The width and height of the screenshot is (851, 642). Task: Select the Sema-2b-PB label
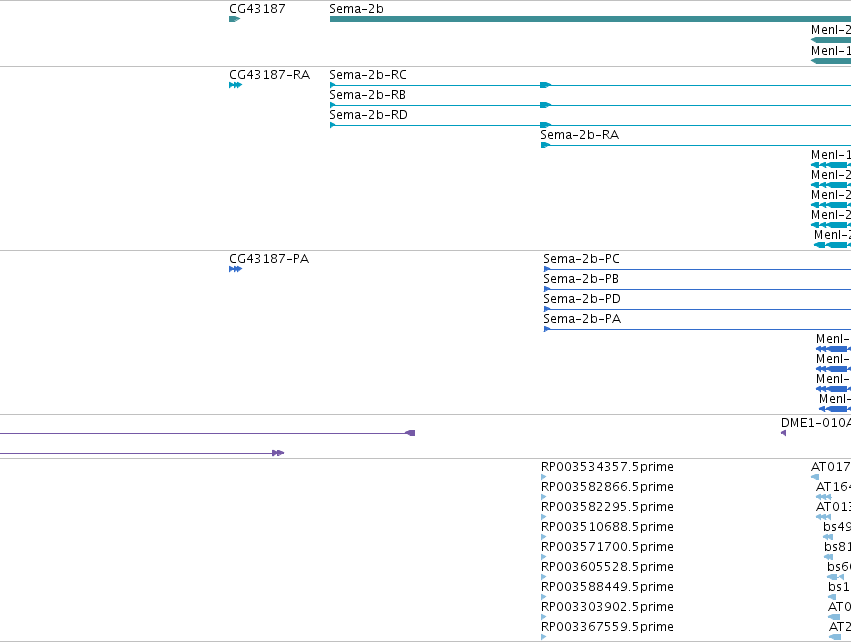pyautogui.click(x=581, y=279)
